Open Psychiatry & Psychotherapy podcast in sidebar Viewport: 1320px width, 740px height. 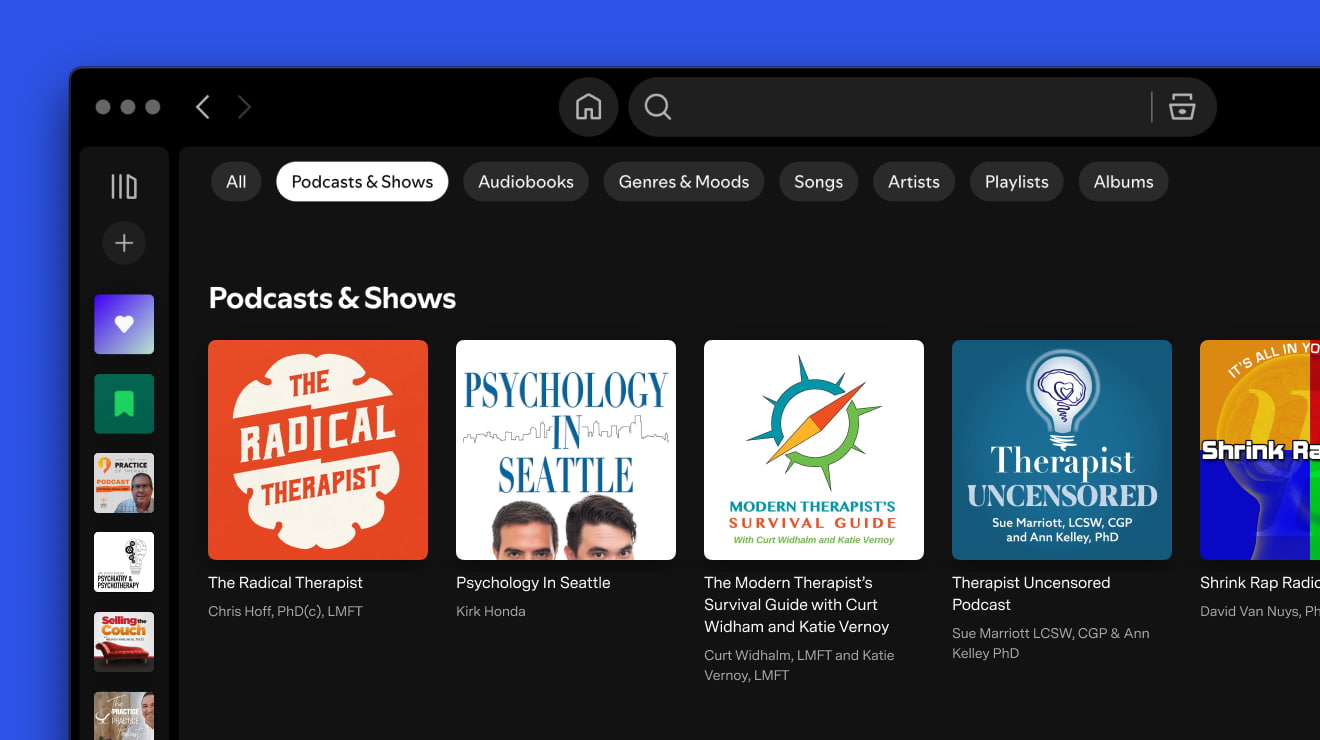(124, 562)
